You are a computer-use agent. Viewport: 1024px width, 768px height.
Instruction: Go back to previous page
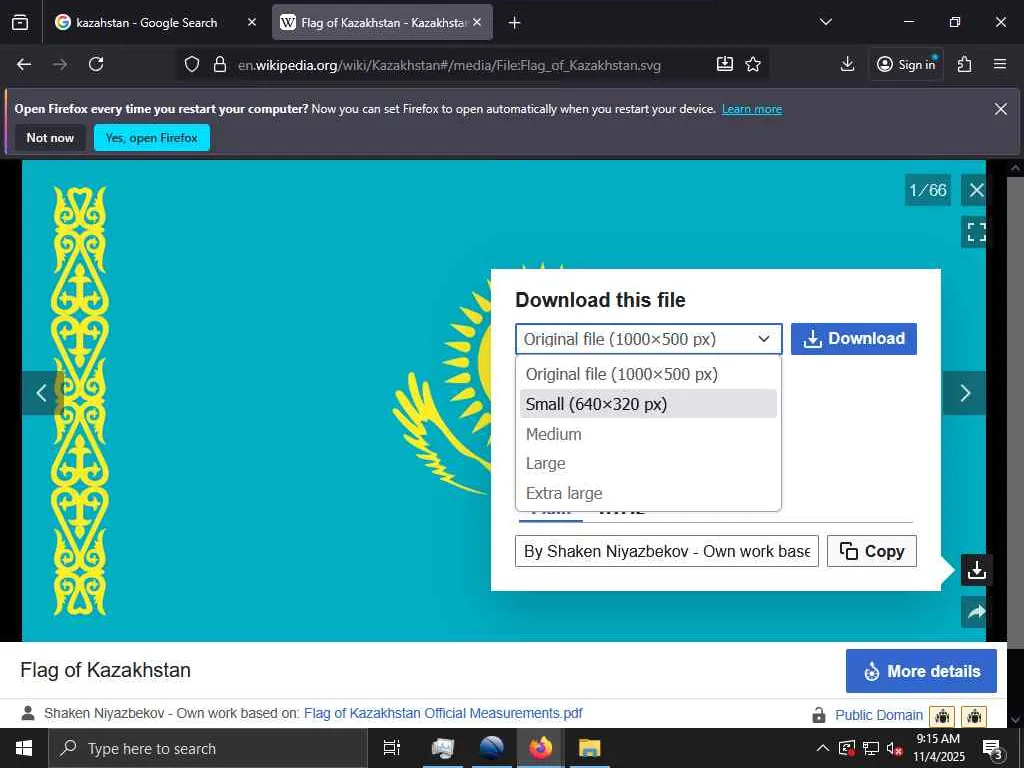tap(24, 64)
